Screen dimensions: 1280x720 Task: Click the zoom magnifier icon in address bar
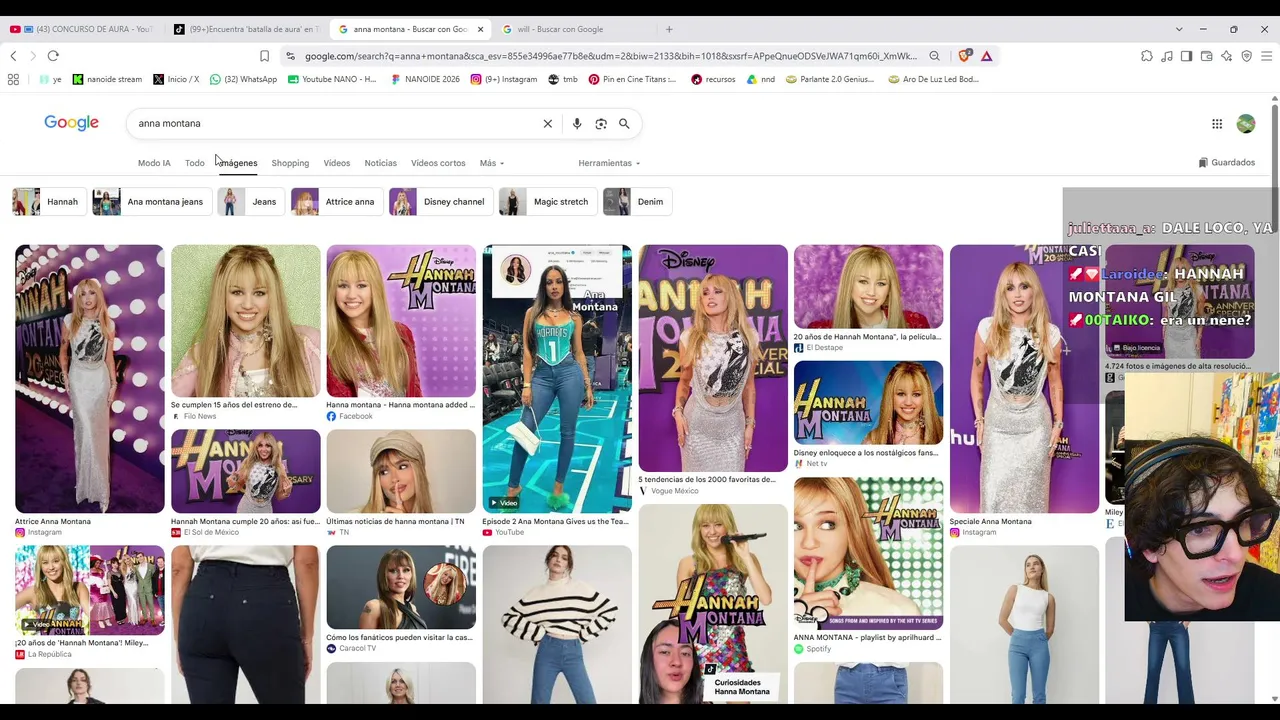pyautogui.click(x=934, y=56)
